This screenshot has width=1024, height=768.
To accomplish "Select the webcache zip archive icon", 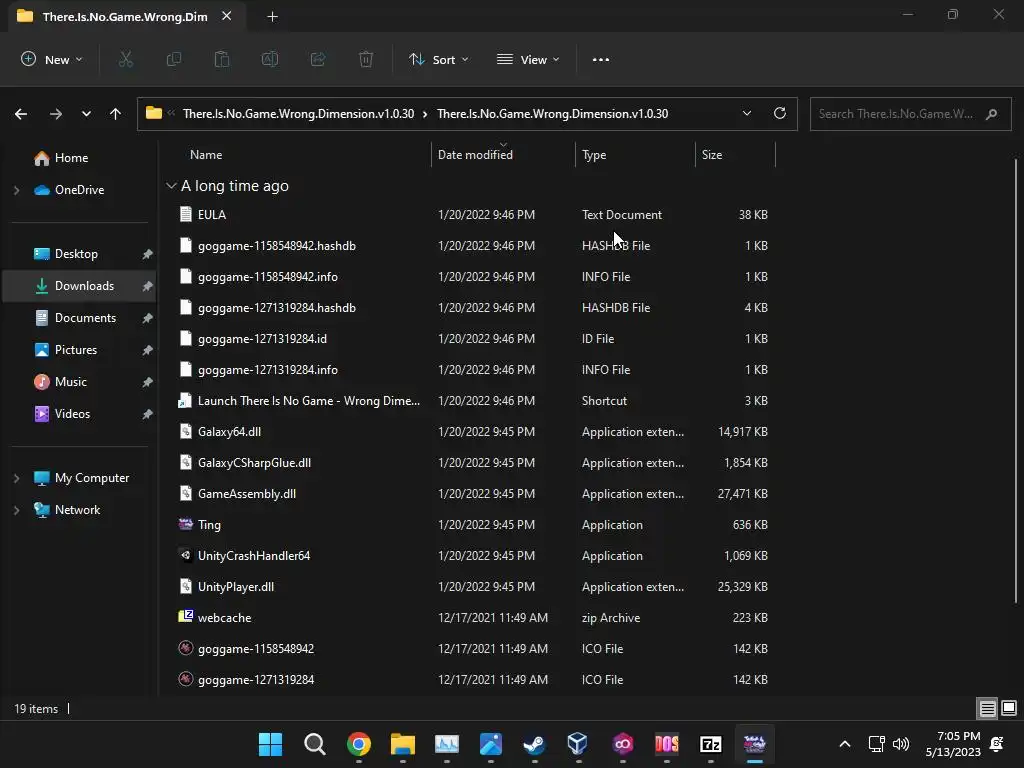I will click(185, 616).
